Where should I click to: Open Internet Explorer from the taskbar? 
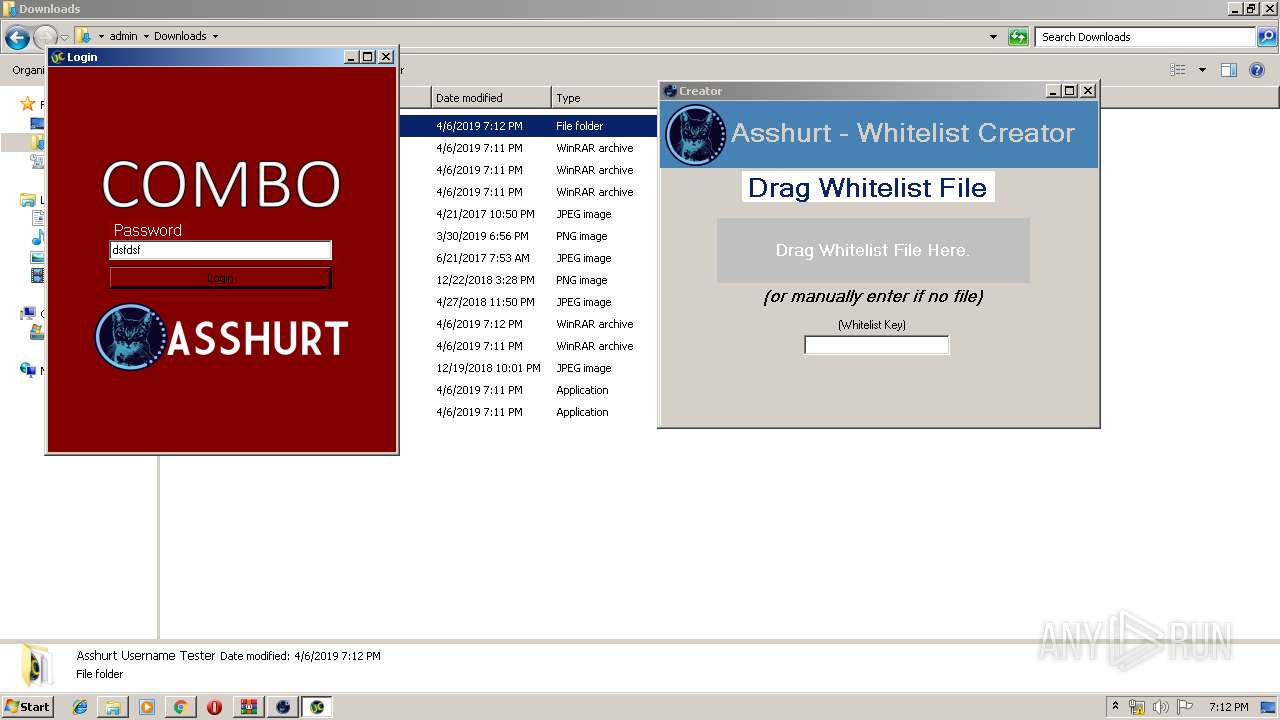tap(80, 707)
